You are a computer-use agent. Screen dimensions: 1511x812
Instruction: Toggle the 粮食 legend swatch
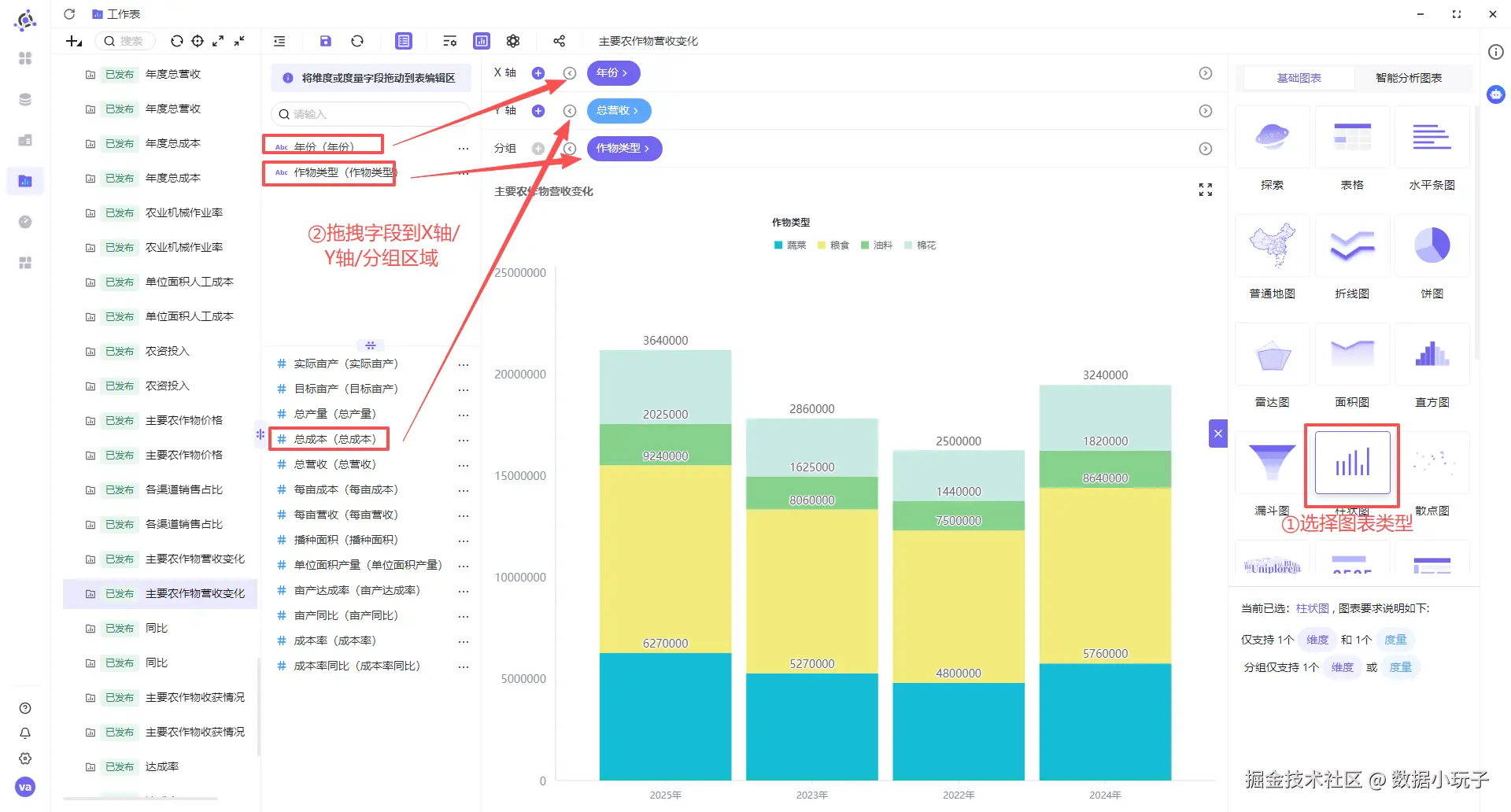[x=822, y=245]
